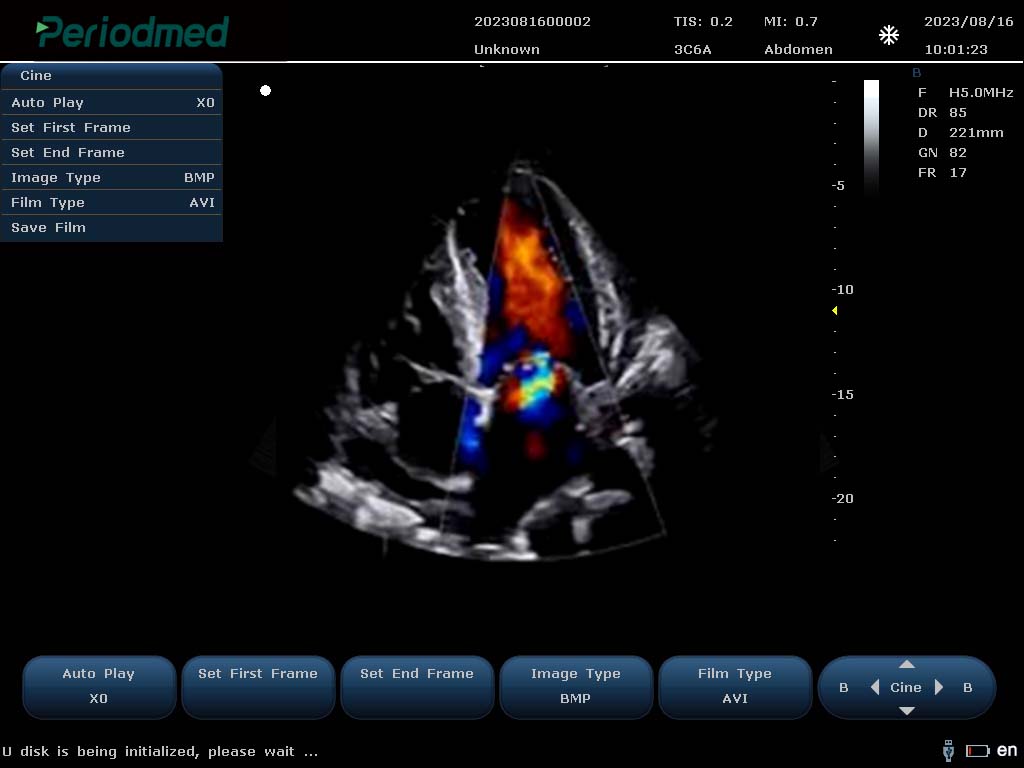Click the grayscale bar next to depth scale
The image size is (1024, 768).
click(871, 135)
